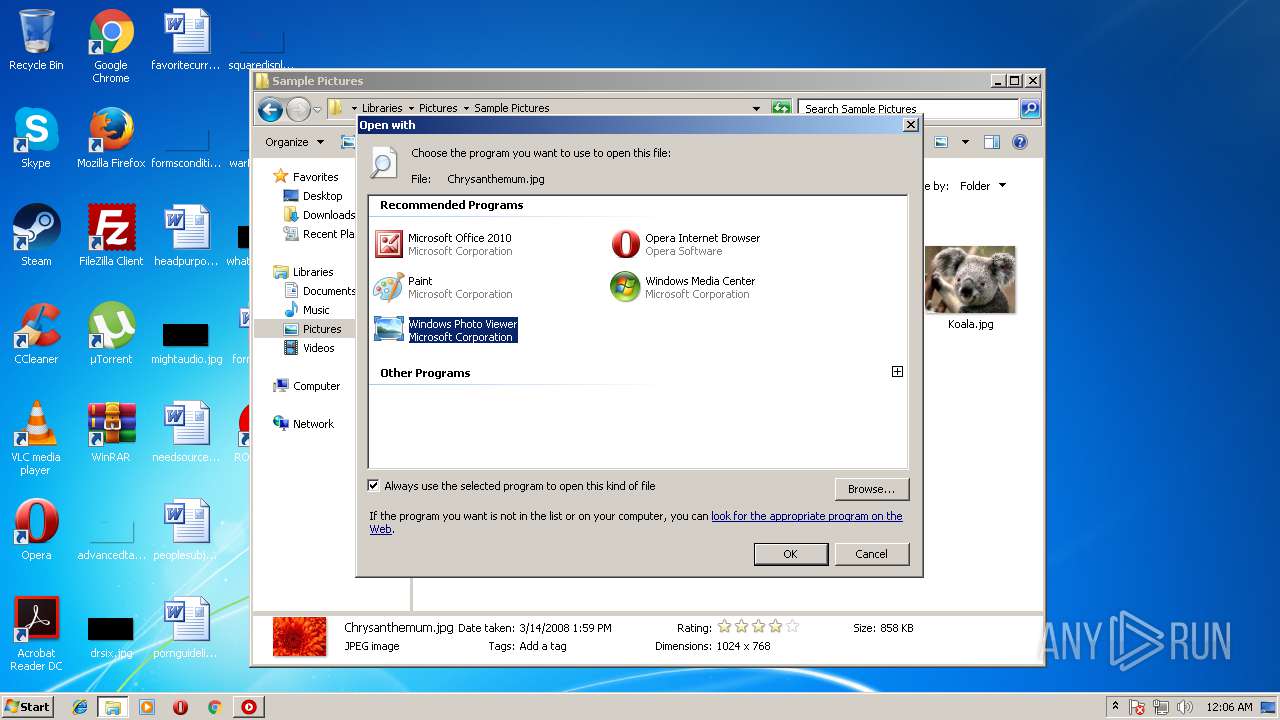The image size is (1280, 720).
Task: Open Mozilla Firefox desktop shortcut
Action: 111,138
